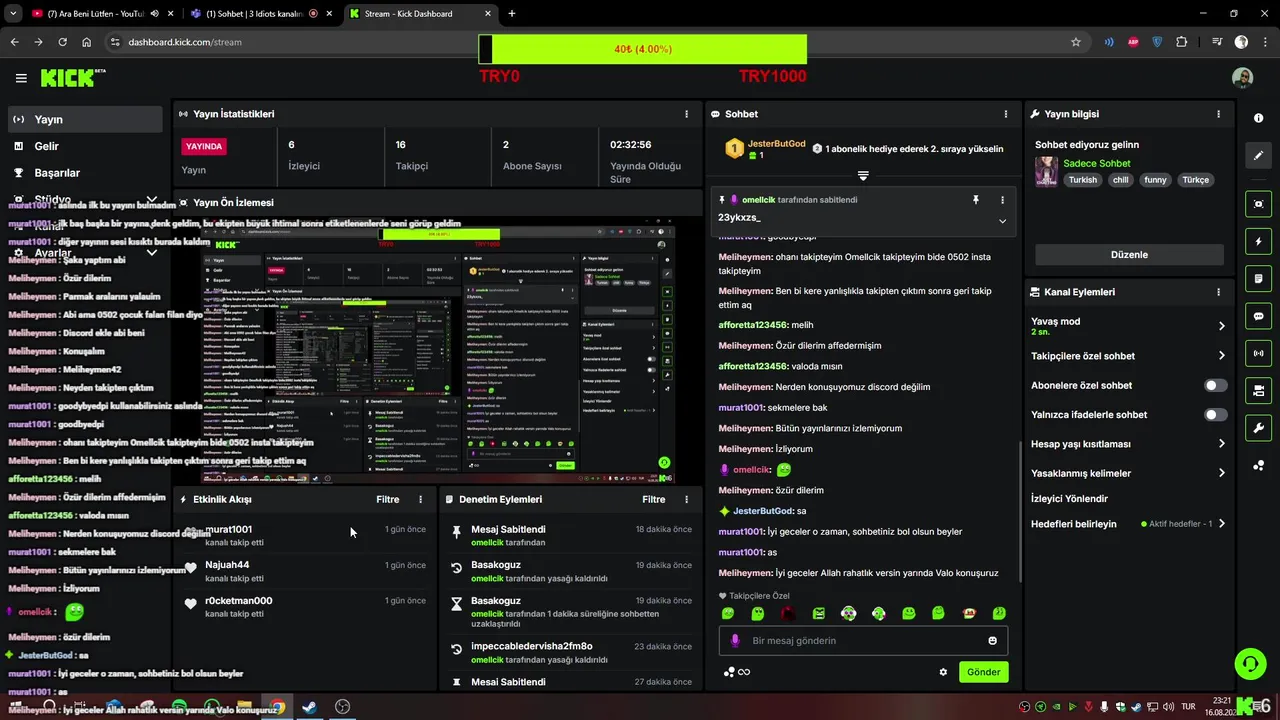1280x720 pixels.
Task: Click the microphone icon in the message box
Action: click(735, 641)
